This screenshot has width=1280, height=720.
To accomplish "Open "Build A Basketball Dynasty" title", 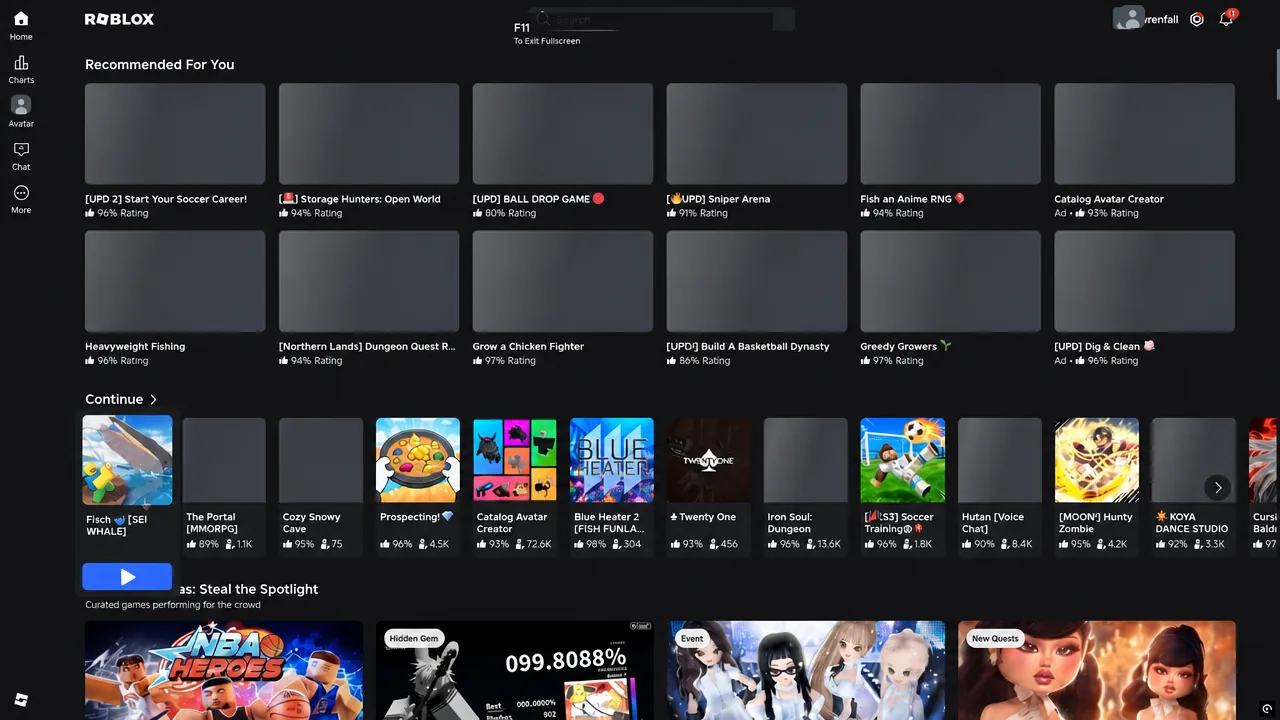I will (x=748, y=346).
